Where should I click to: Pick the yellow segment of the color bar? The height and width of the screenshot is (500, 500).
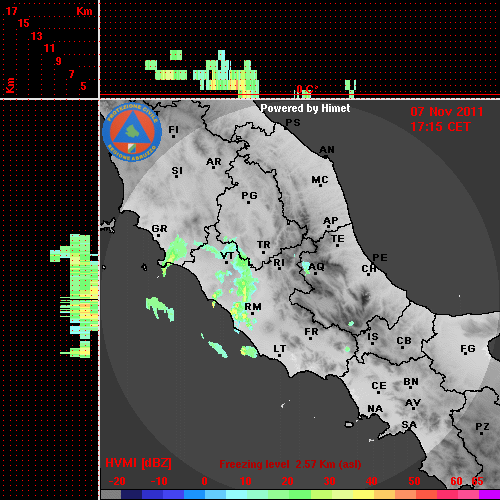point(363,495)
